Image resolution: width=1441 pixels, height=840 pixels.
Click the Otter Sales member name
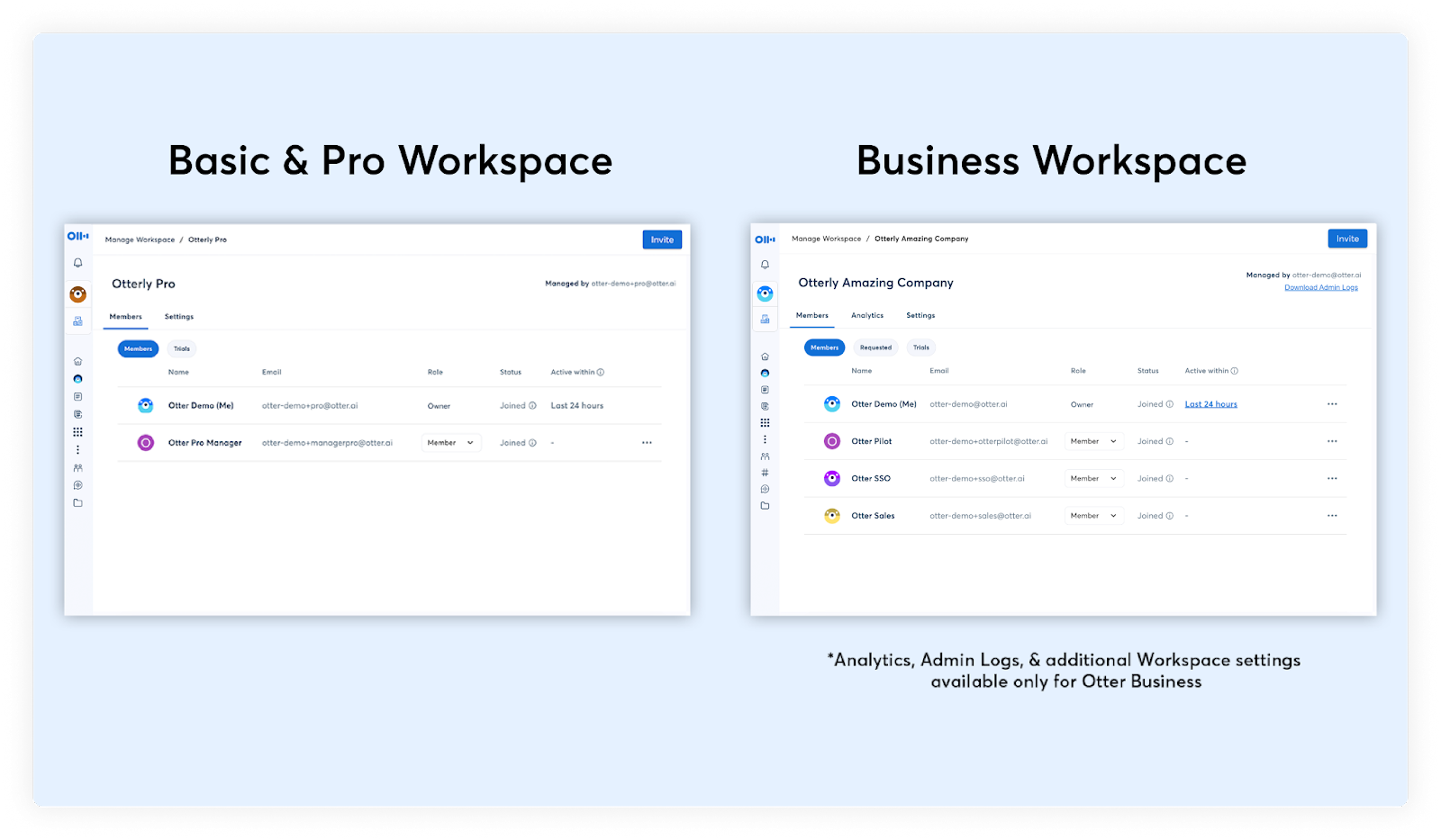[x=873, y=516]
